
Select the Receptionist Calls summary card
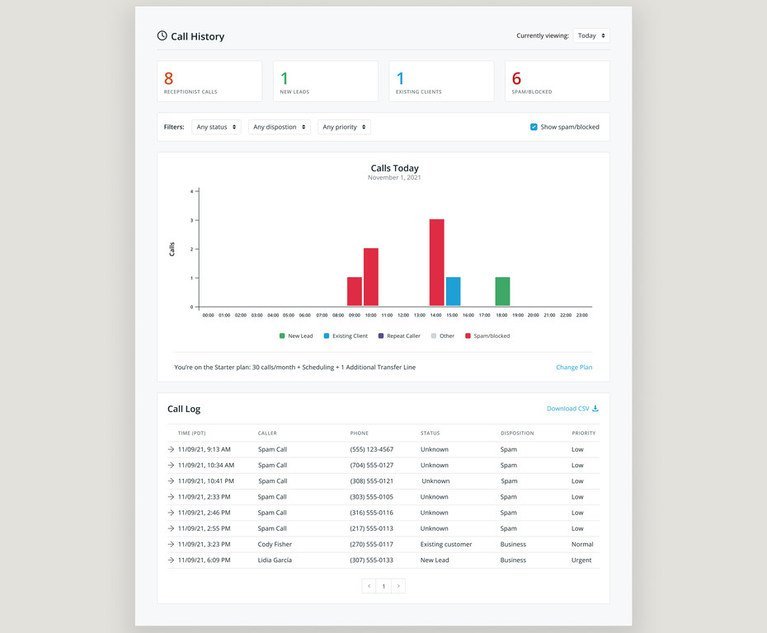[x=209, y=81]
